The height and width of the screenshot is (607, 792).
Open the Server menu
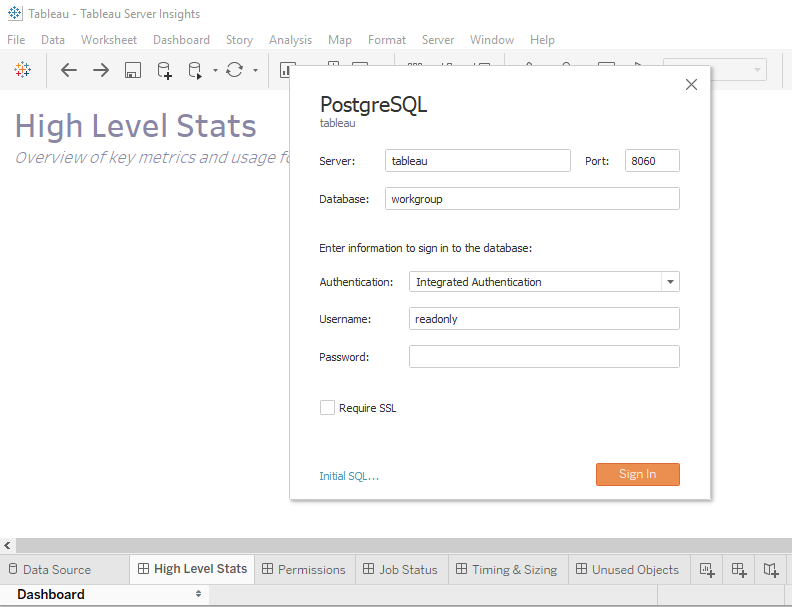pyautogui.click(x=438, y=40)
